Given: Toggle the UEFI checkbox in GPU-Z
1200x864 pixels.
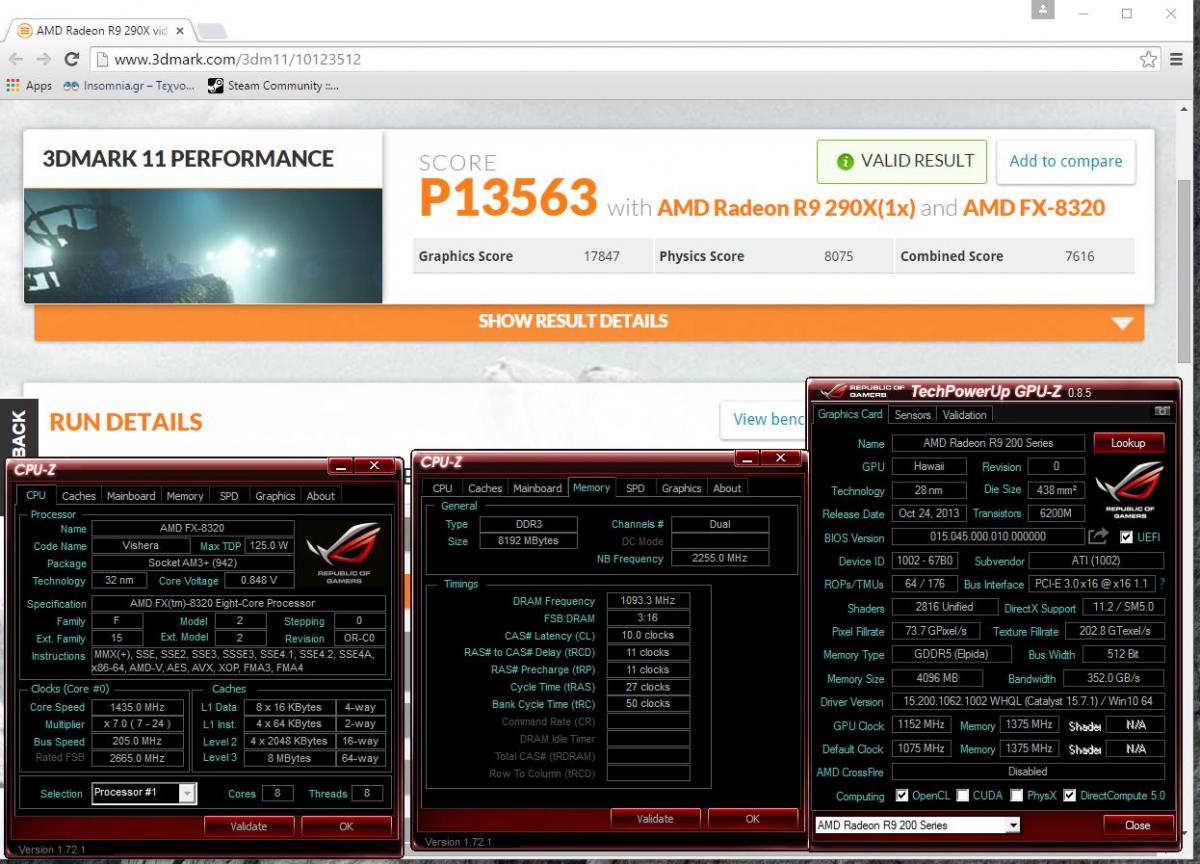Looking at the screenshot, I should (x=1127, y=537).
